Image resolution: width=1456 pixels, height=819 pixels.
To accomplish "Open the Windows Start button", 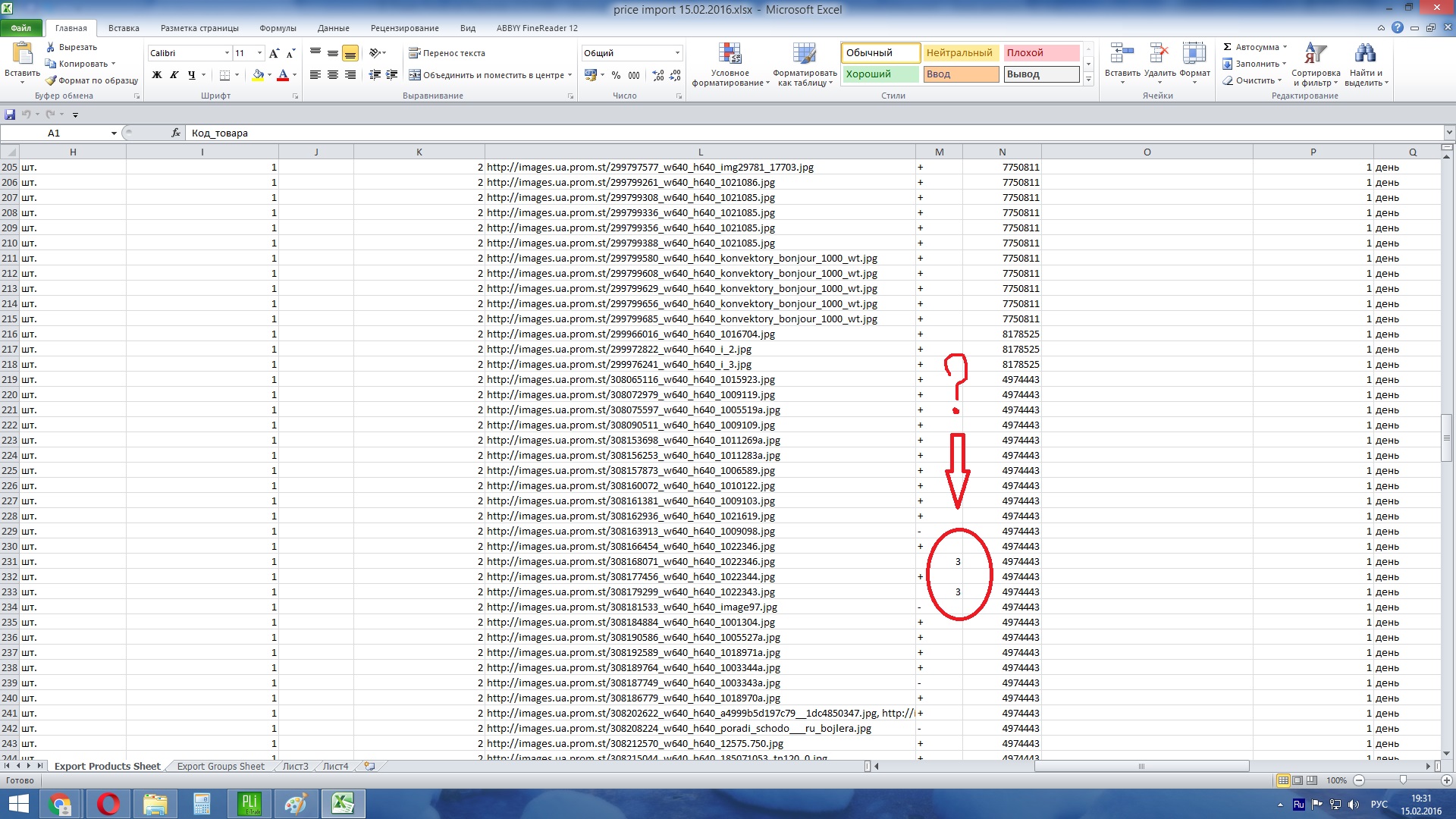I will pyautogui.click(x=18, y=804).
